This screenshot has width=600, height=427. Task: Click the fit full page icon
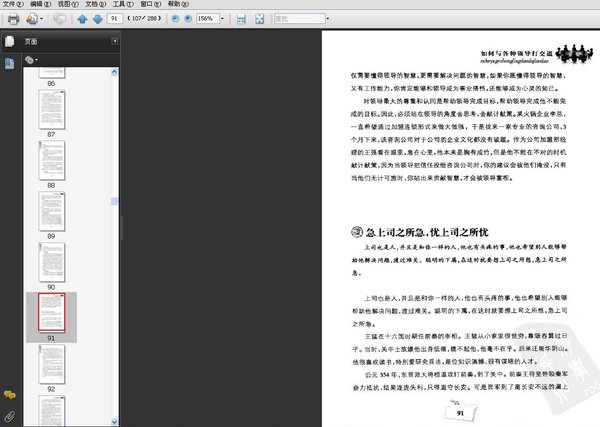(259, 19)
